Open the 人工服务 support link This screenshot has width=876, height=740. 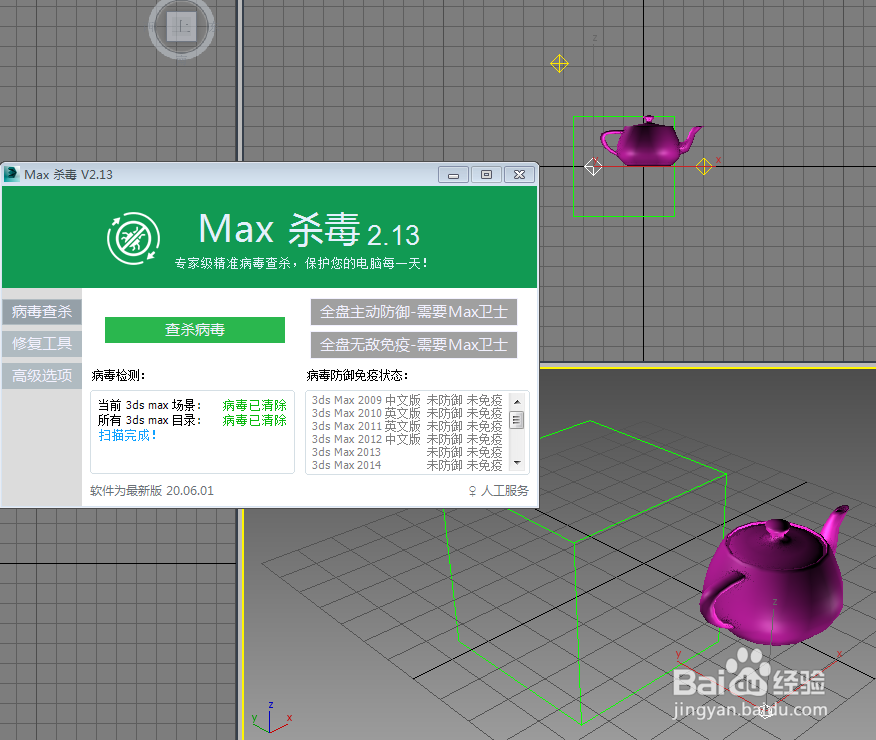[498, 490]
